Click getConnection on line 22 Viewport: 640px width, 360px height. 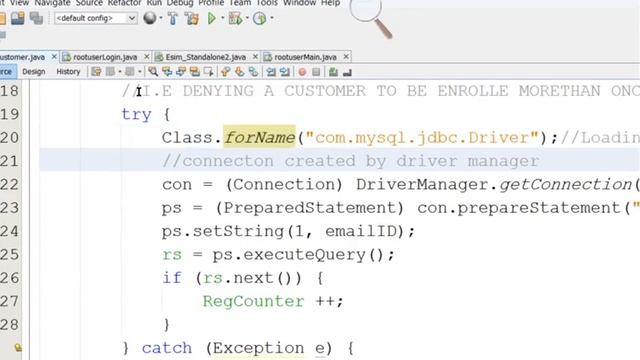tap(565, 184)
